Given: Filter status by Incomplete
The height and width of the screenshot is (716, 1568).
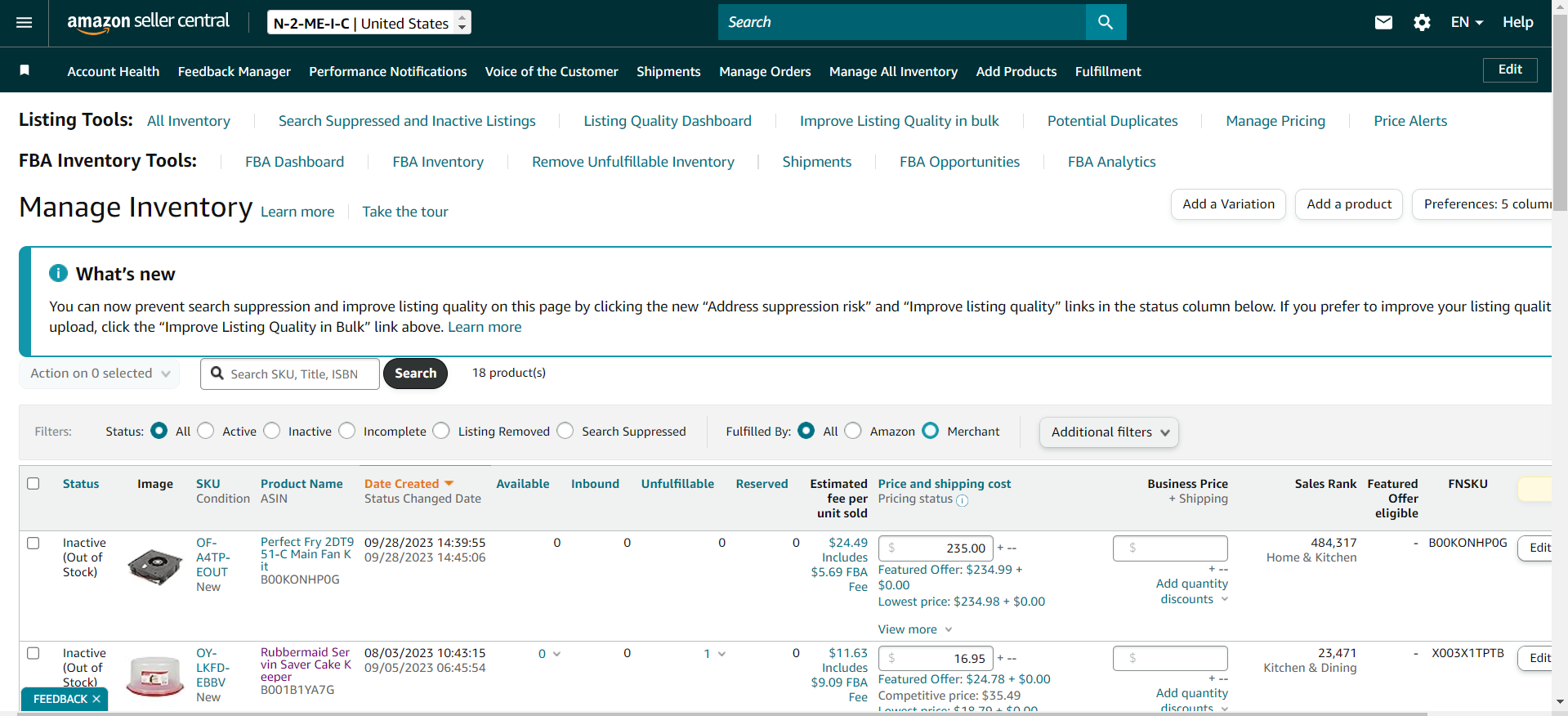Looking at the screenshot, I should coord(347,431).
